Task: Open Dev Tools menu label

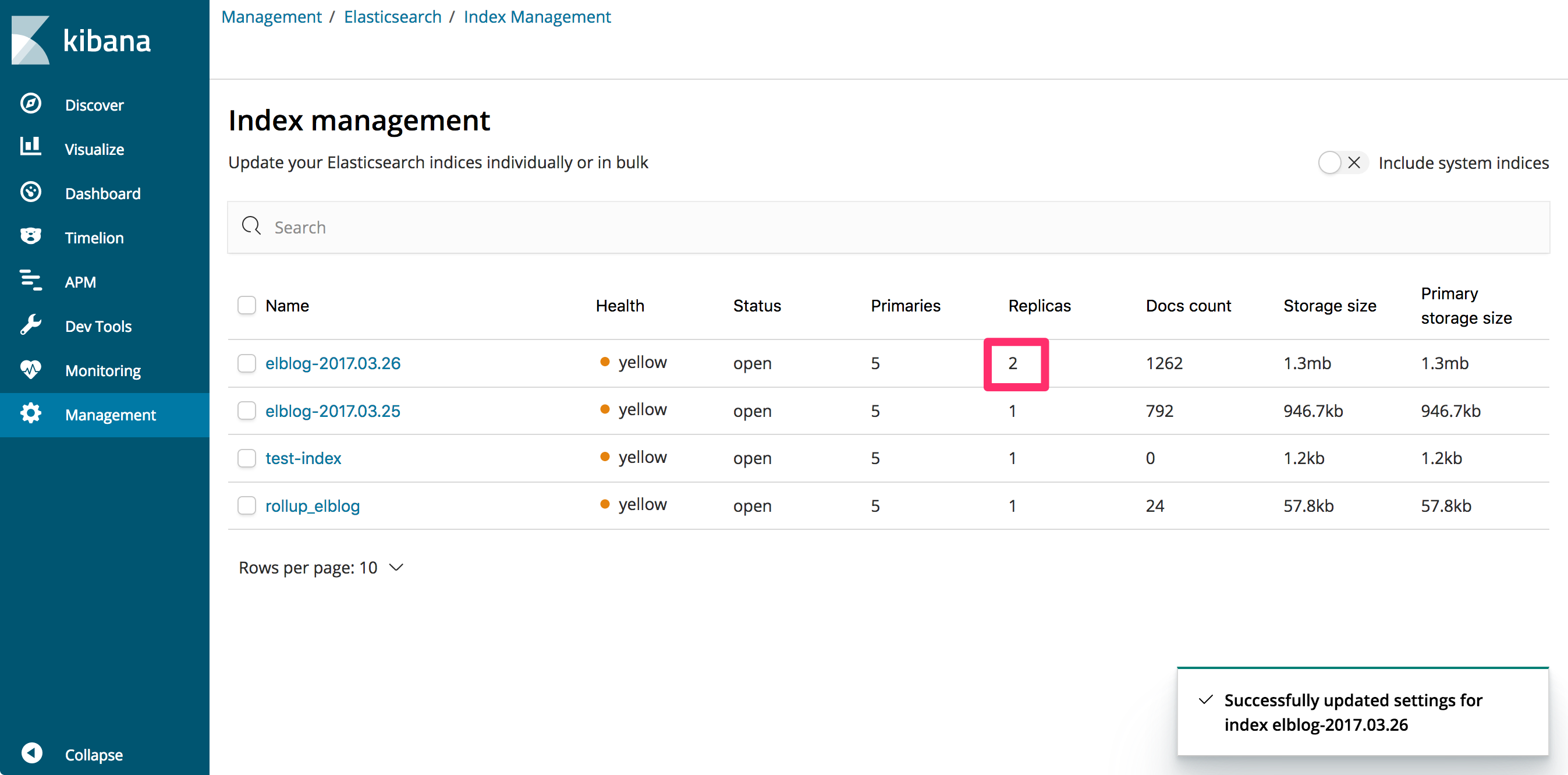Action: pyautogui.click(x=98, y=326)
